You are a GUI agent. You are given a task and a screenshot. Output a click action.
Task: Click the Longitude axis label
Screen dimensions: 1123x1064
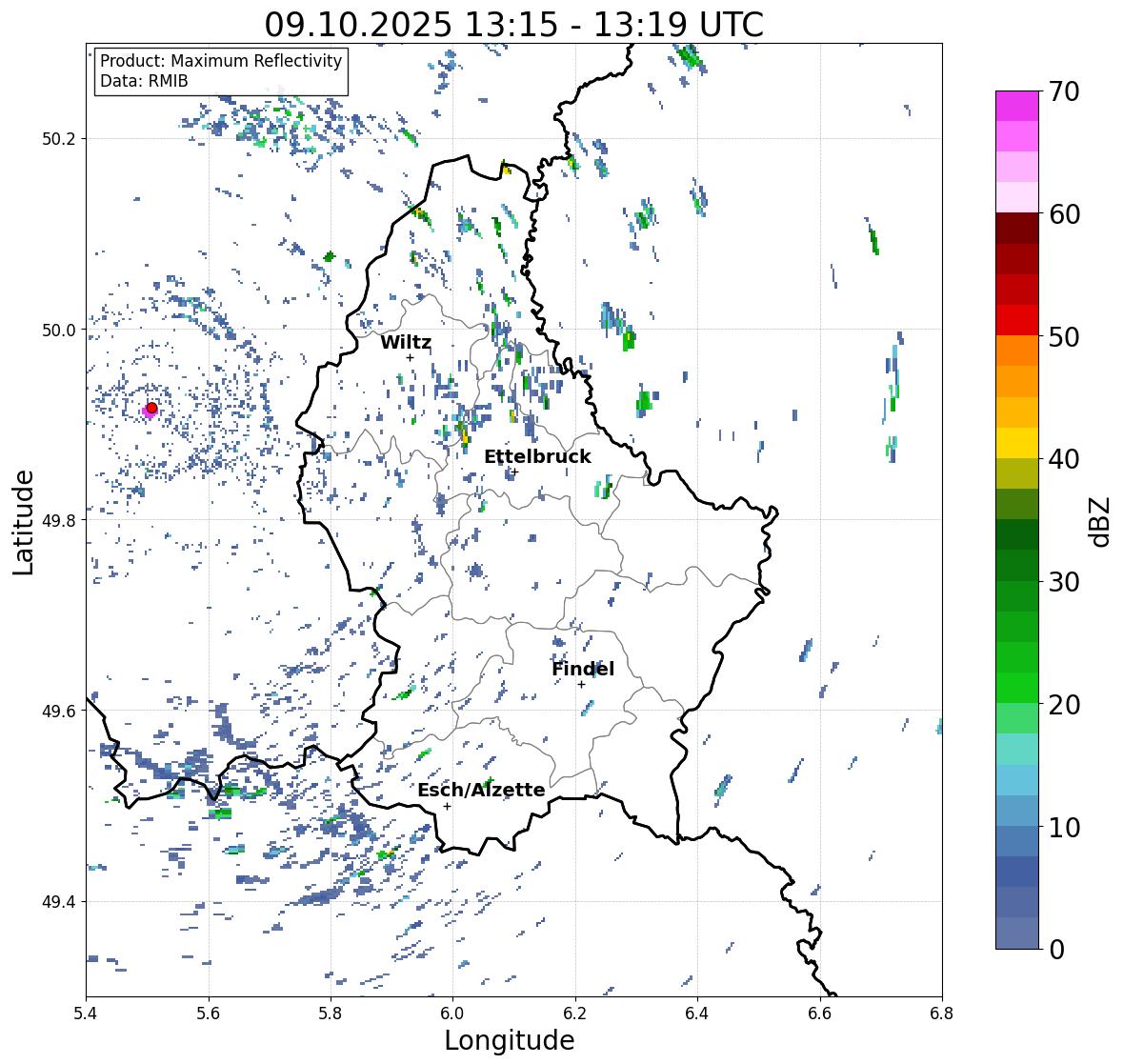pyautogui.click(x=510, y=1040)
